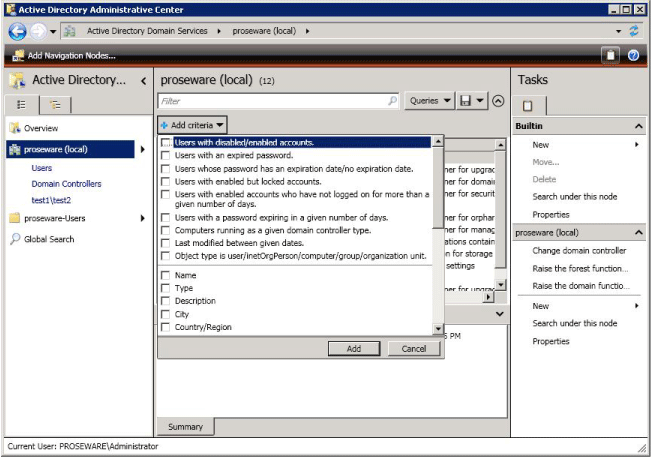Click the criteria list scroll up arrow
This screenshot has height=457, width=651.
pyautogui.click(x=438, y=142)
